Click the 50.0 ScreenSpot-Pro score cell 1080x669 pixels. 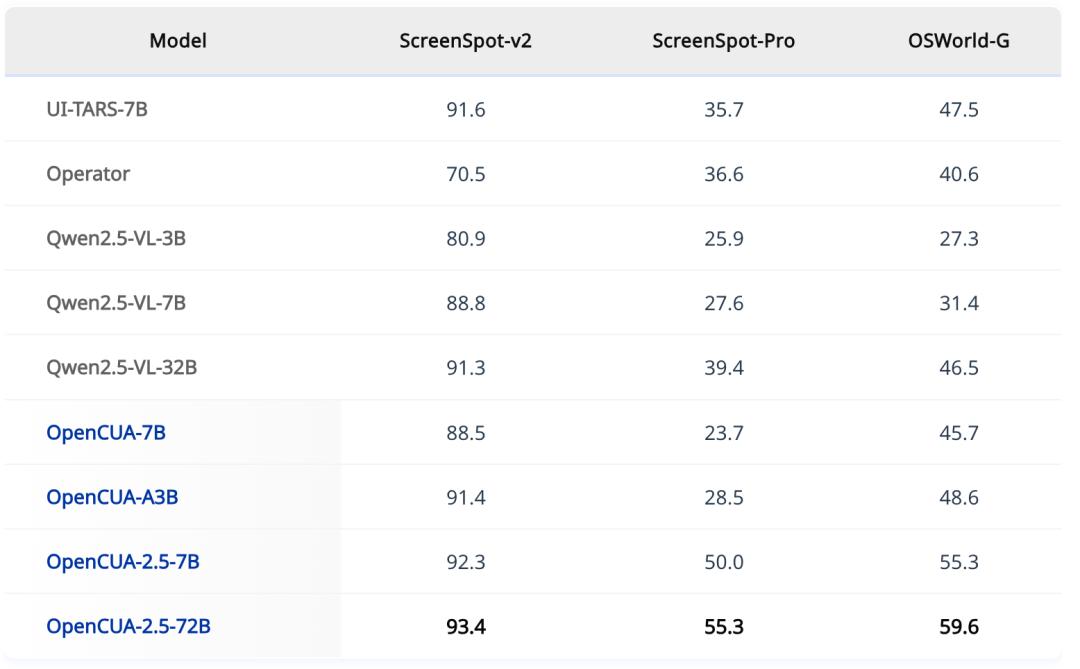point(723,562)
